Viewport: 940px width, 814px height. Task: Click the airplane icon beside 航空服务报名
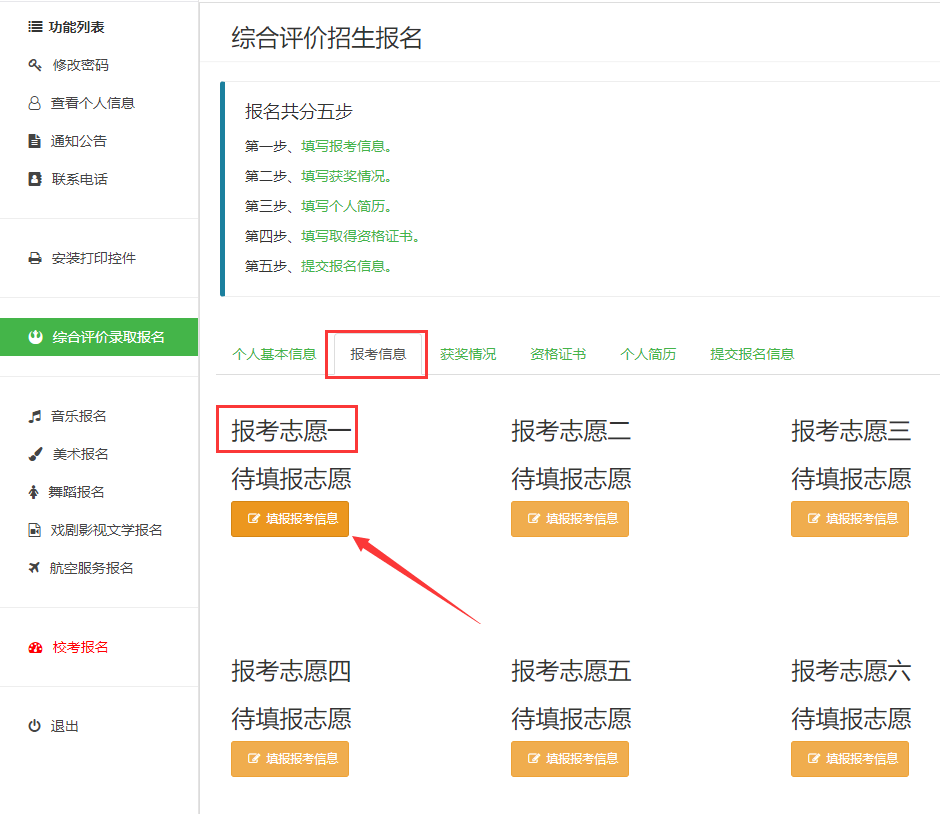tap(35, 568)
